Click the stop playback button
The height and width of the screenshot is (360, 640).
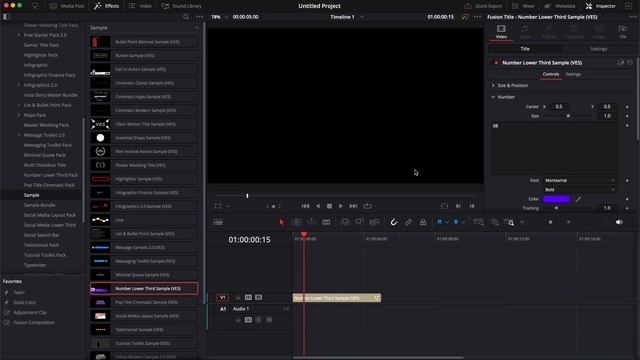tap(329, 206)
